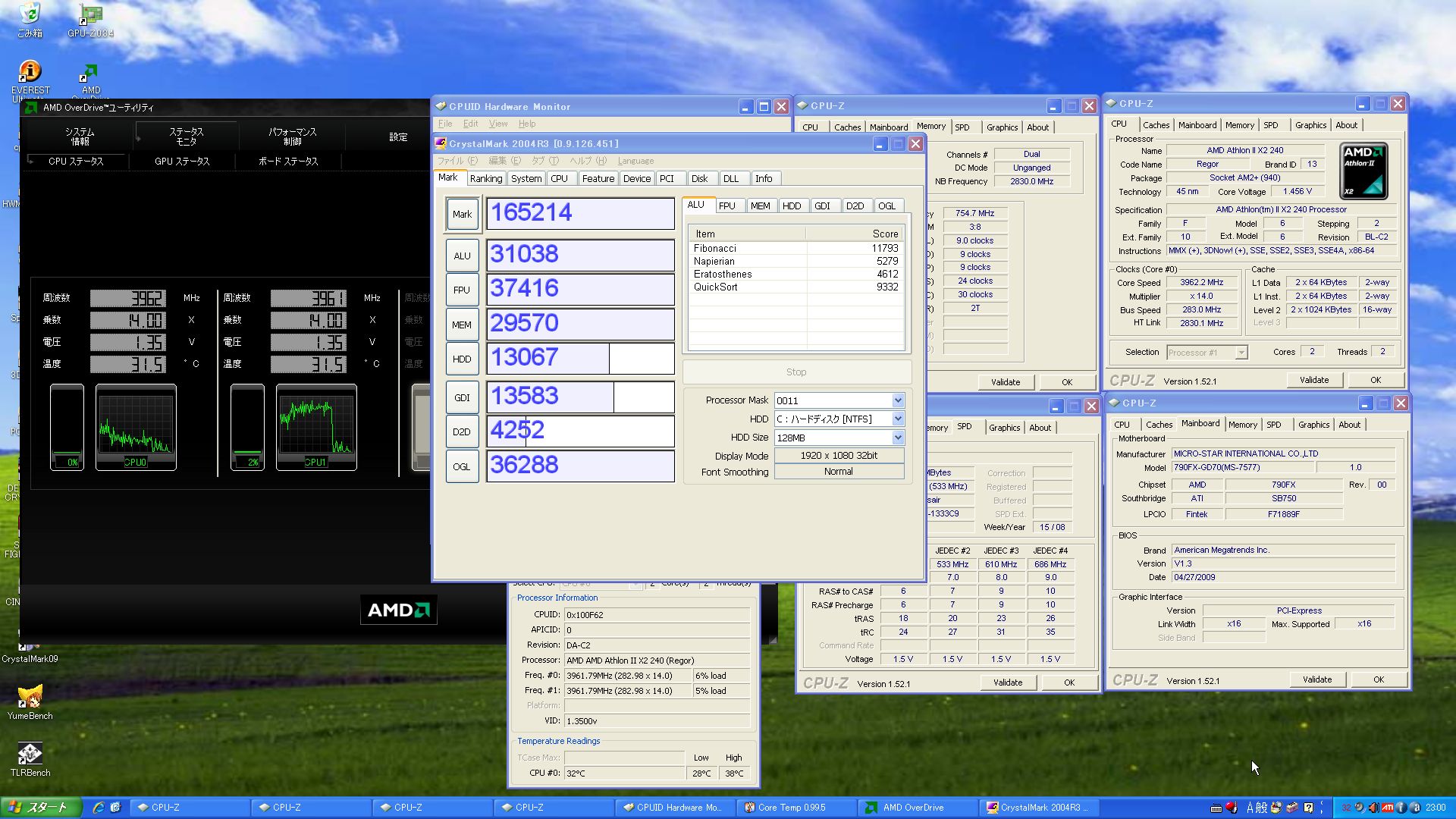Screen dimensions: 1456x819
Task: Expand the HDD drive selection dropdown
Action: [x=898, y=419]
